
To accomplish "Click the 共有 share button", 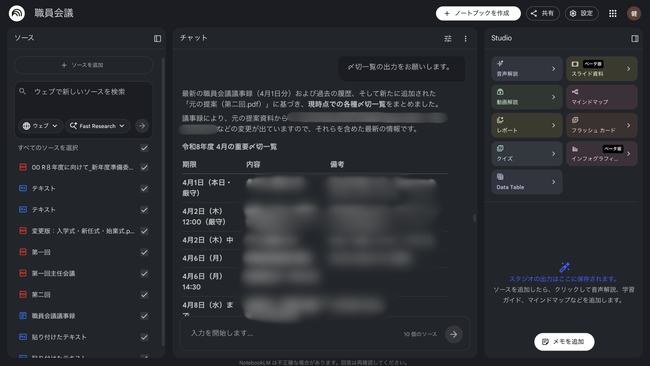I will [x=543, y=13].
